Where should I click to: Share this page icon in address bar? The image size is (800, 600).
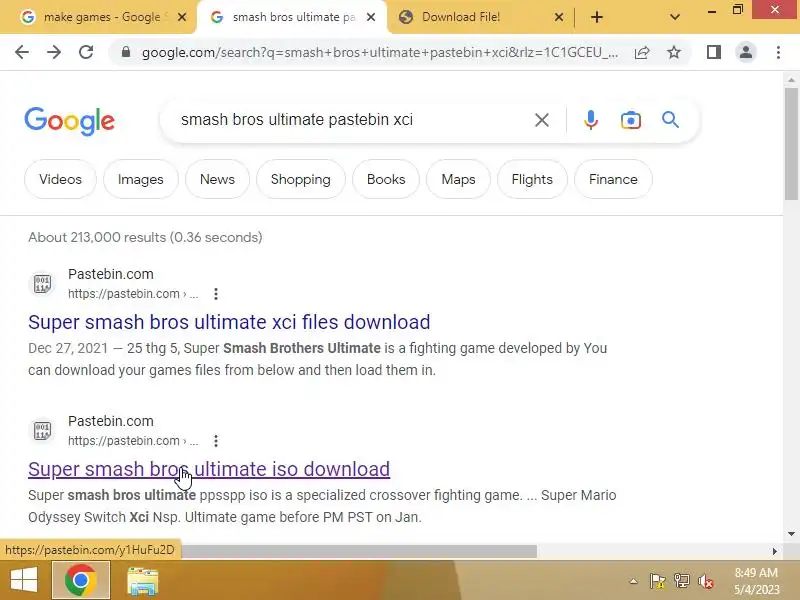[642, 52]
